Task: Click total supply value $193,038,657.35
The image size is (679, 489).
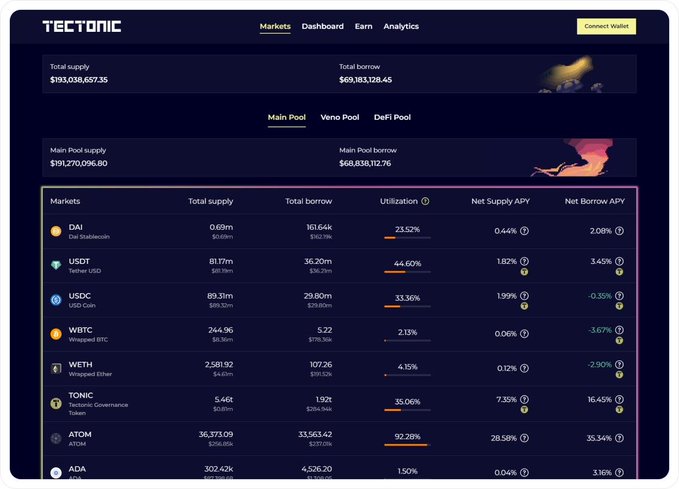Action: (x=79, y=80)
